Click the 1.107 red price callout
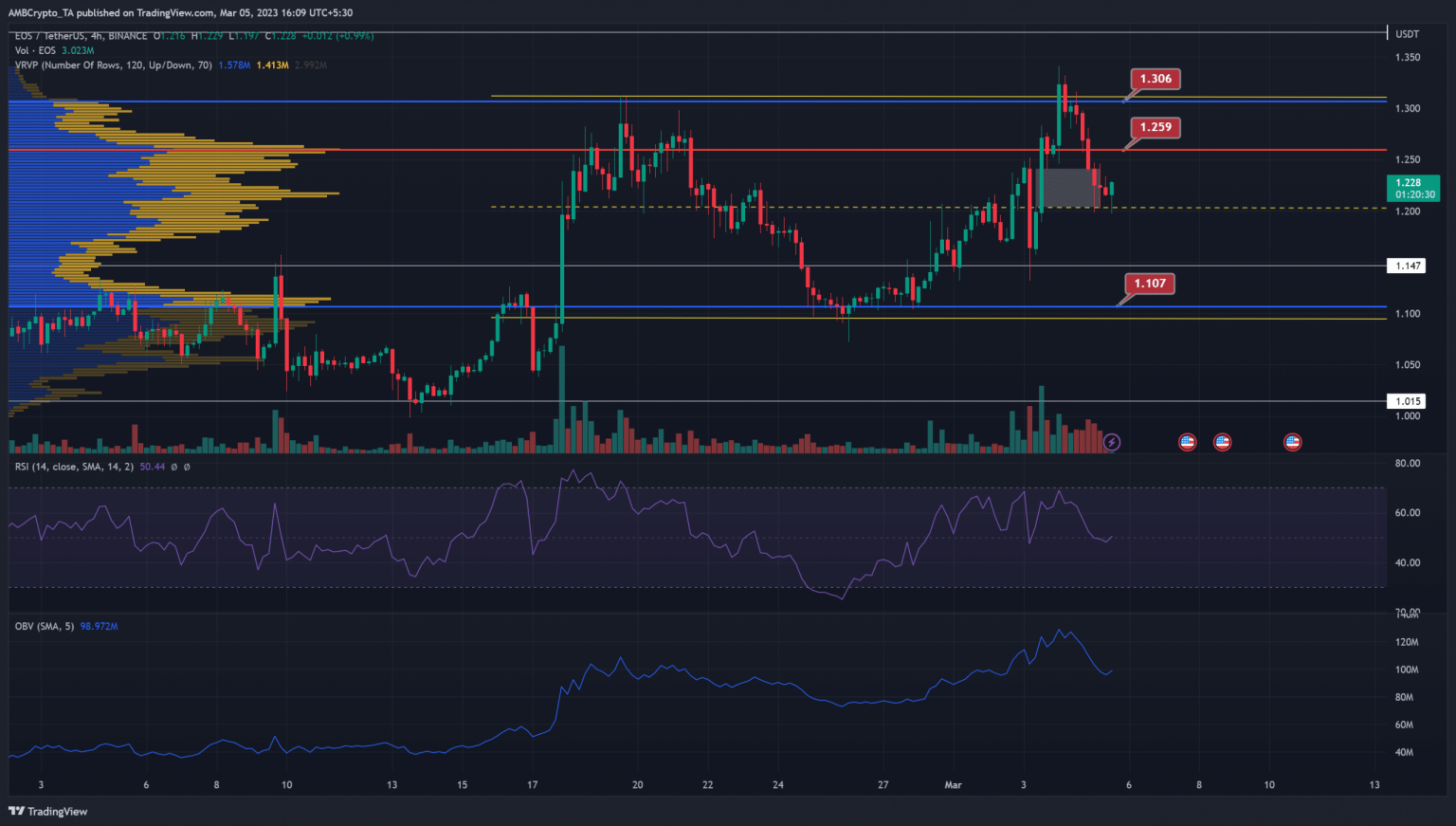Image resolution: width=1456 pixels, height=826 pixels. [x=1149, y=284]
